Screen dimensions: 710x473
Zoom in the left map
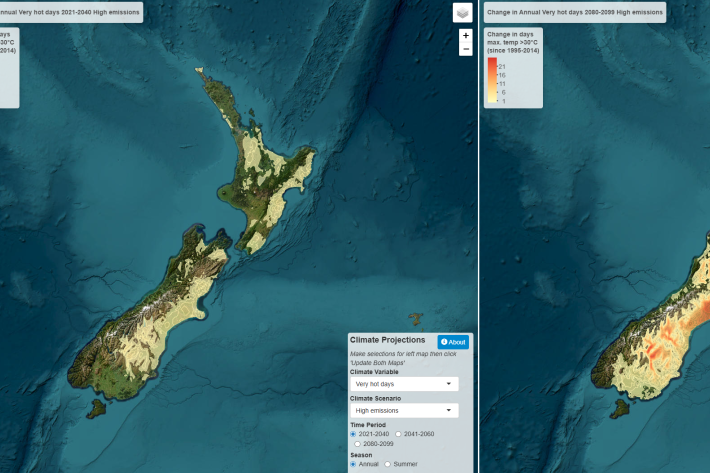pos(465,36)
